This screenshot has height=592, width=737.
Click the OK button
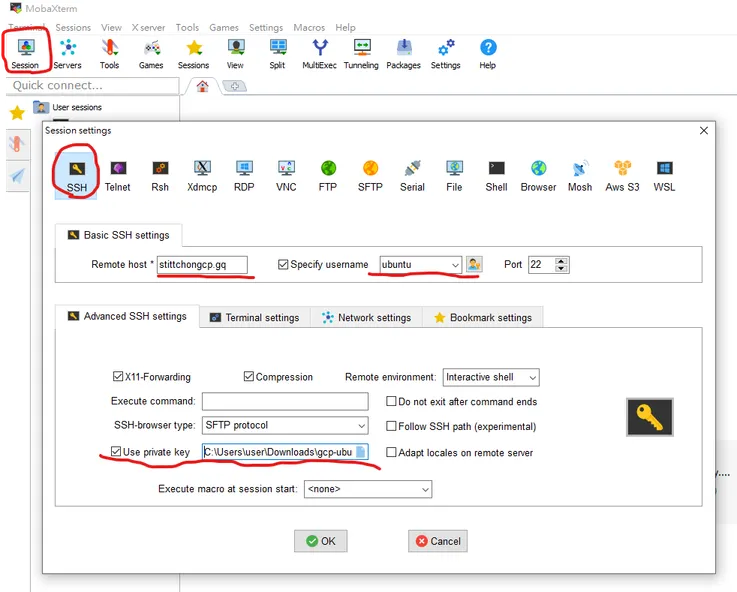[x=321, y=541]
